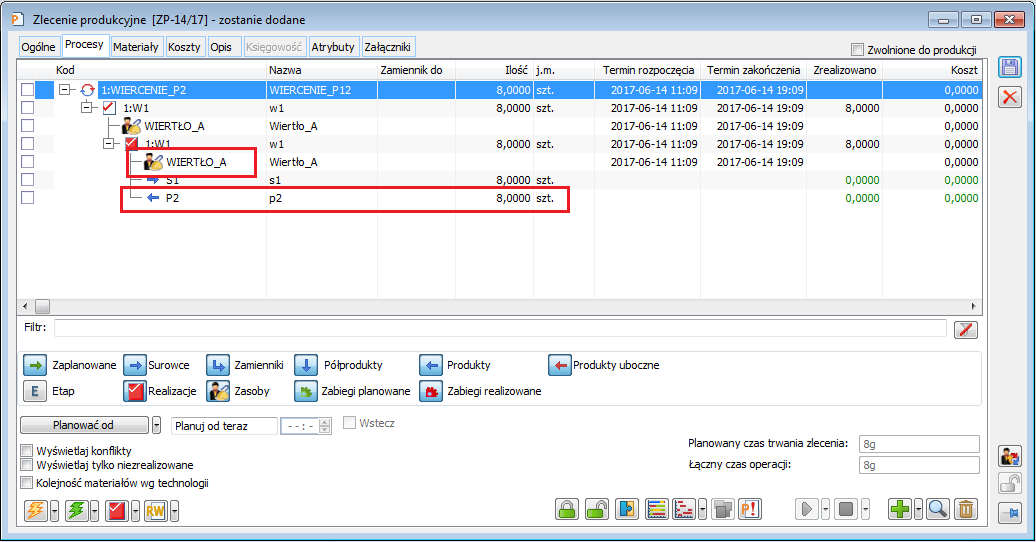Switch to the Ogólne tab
Screen dimensions: 1036x542
coord(38,47)
